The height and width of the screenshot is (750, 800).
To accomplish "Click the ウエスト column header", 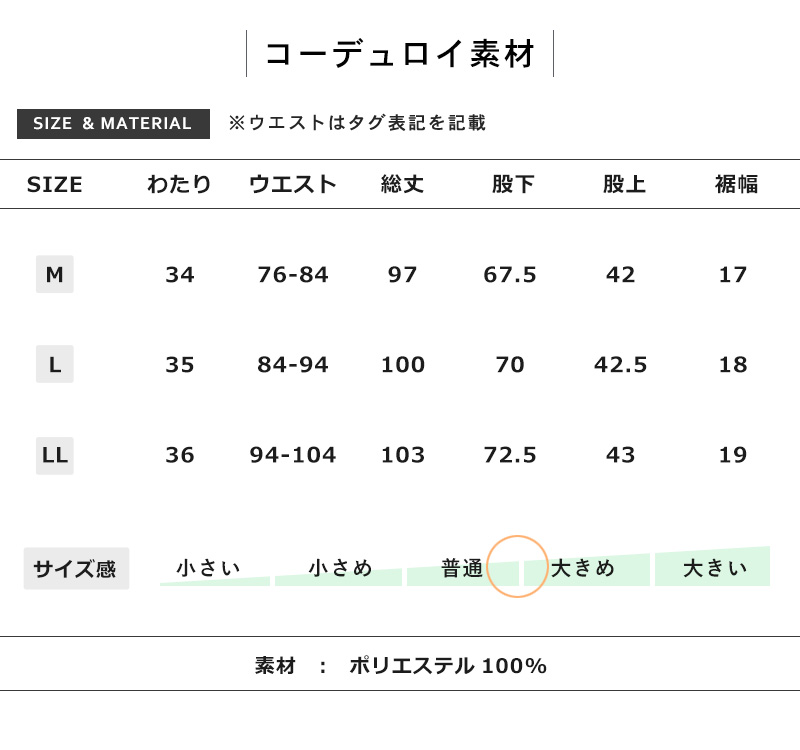I will point(293,184).
